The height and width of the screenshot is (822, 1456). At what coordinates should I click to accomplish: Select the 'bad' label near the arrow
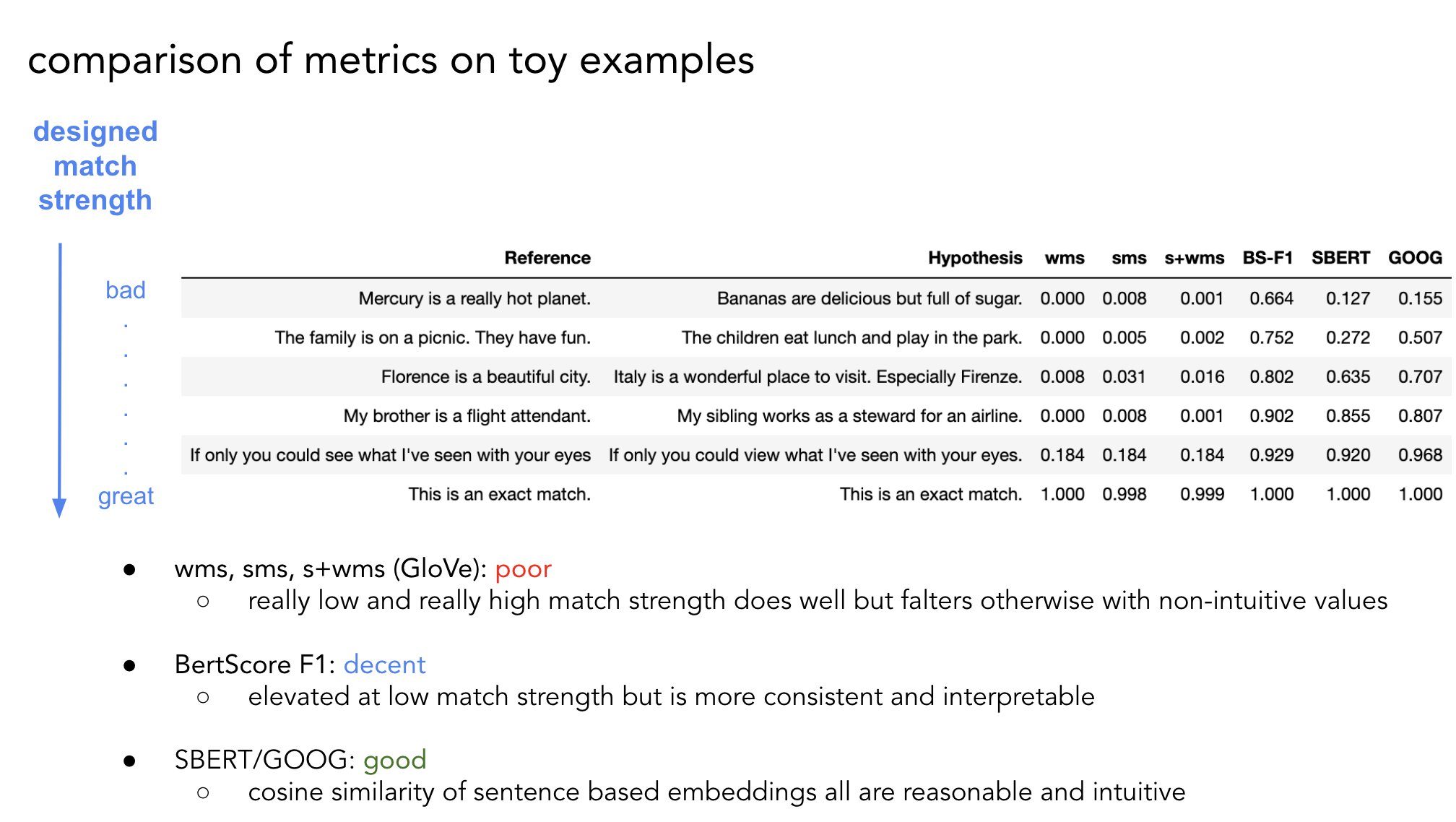tap(126, 290)
